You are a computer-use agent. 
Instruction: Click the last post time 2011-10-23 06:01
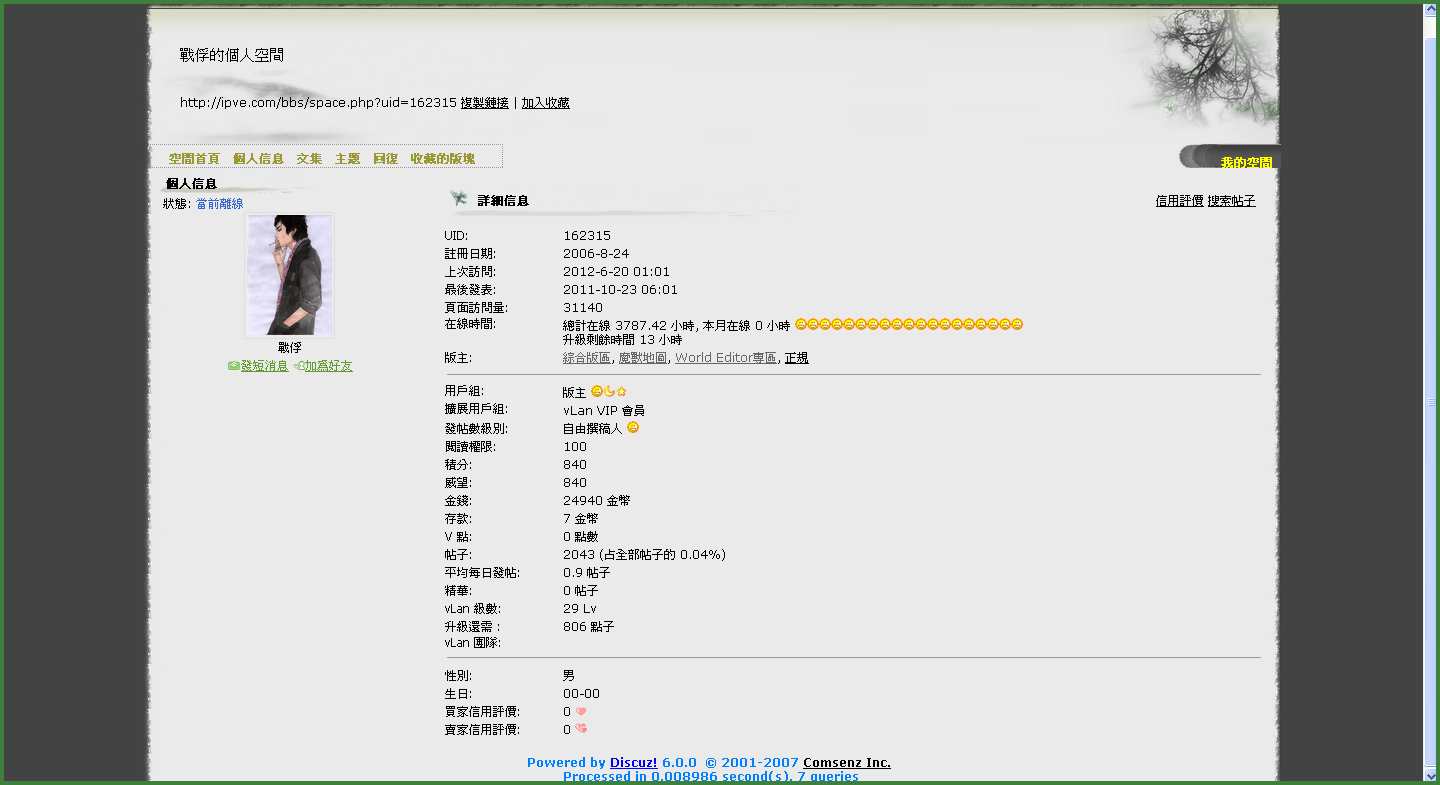click(620, 290)
